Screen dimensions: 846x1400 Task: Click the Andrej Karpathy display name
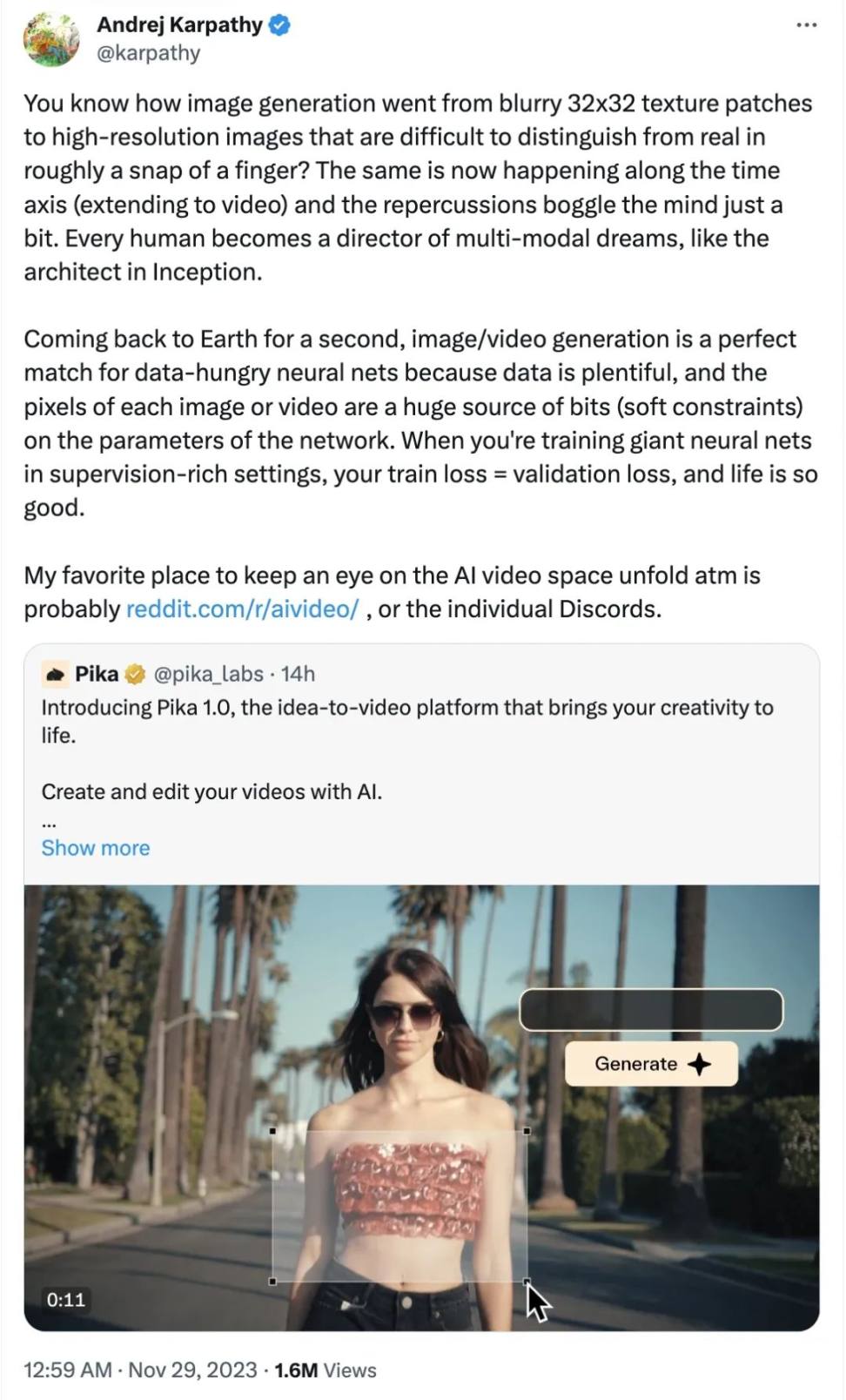coord(179,25)
